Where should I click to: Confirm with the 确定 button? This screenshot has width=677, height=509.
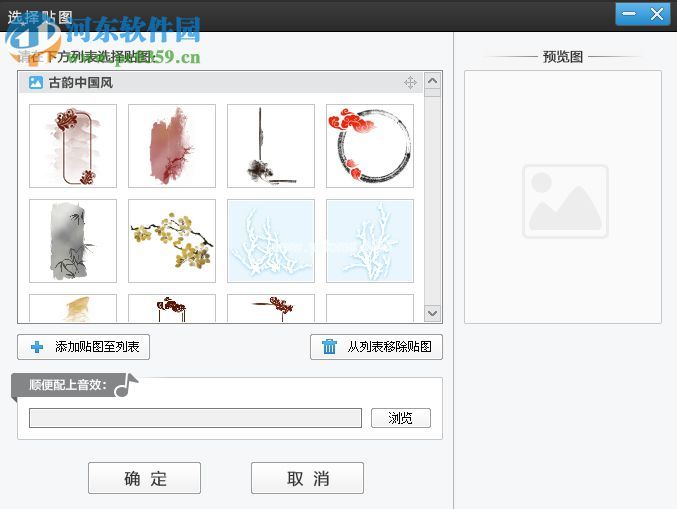pyautogui.click(x=144, y=478)
